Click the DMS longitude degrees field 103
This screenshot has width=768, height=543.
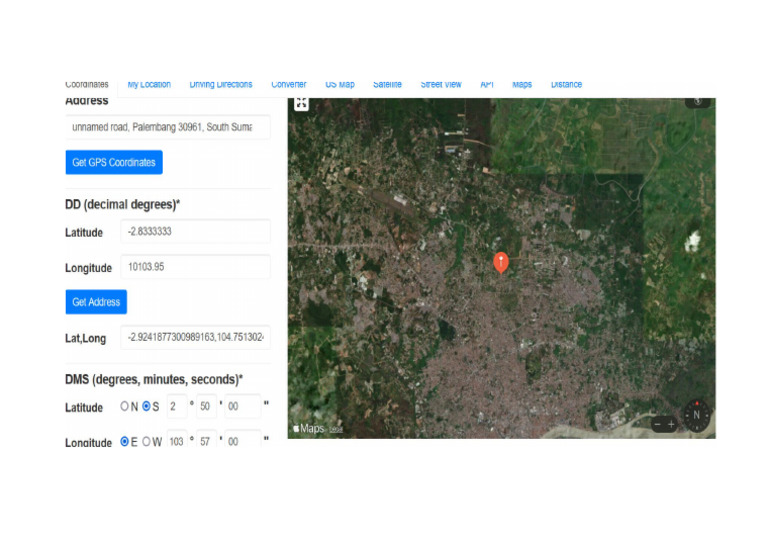point(177,439)
